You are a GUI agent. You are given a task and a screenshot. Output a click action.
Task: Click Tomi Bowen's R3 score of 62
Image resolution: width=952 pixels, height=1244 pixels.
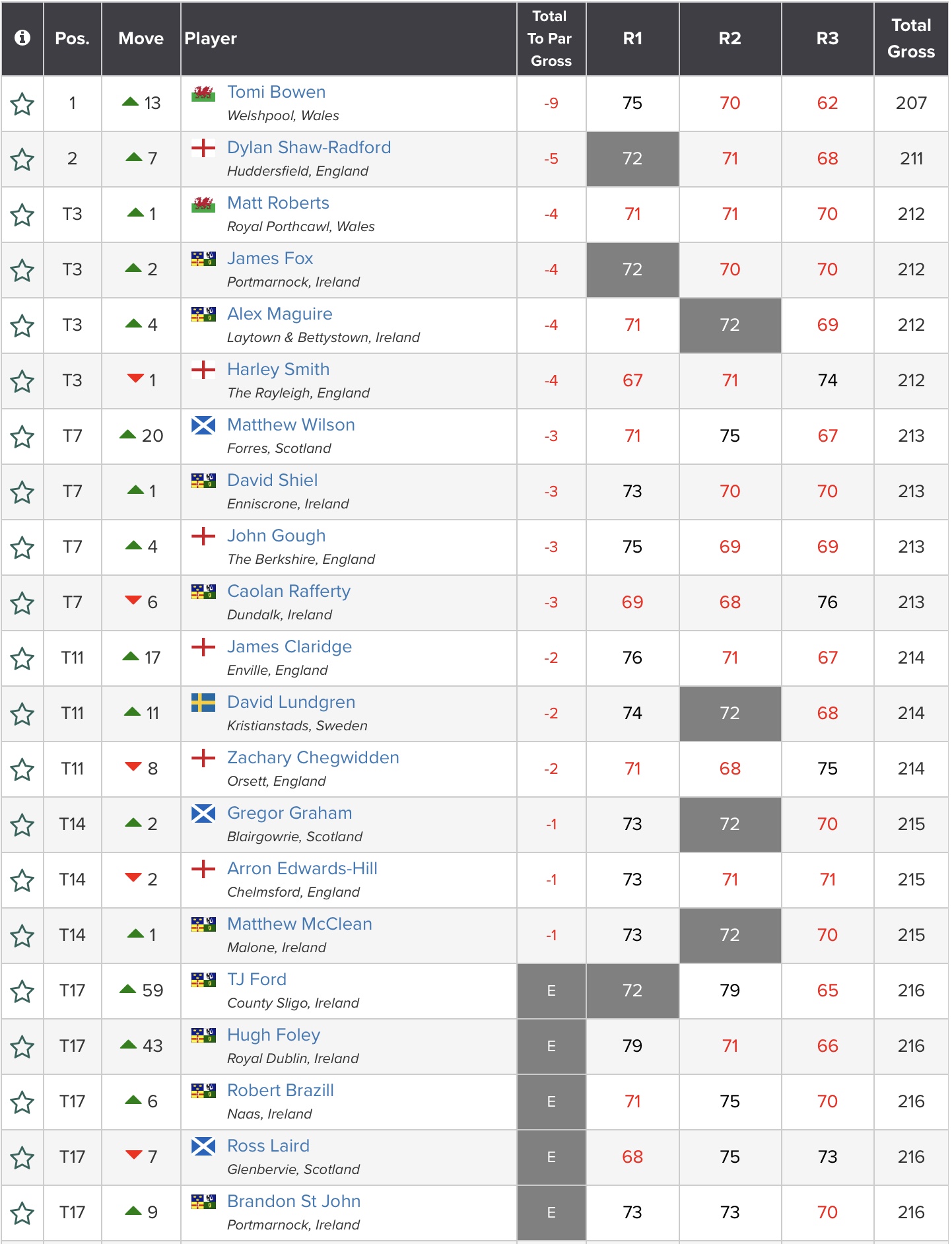pos(827,103)
